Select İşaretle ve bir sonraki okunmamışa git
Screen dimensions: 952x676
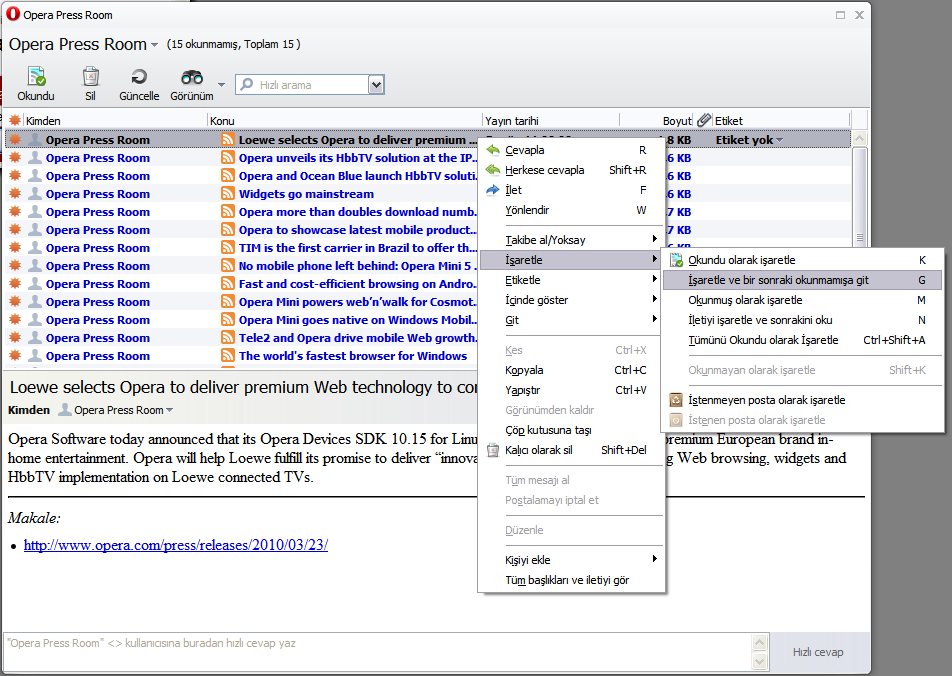(x=802, y=280)
